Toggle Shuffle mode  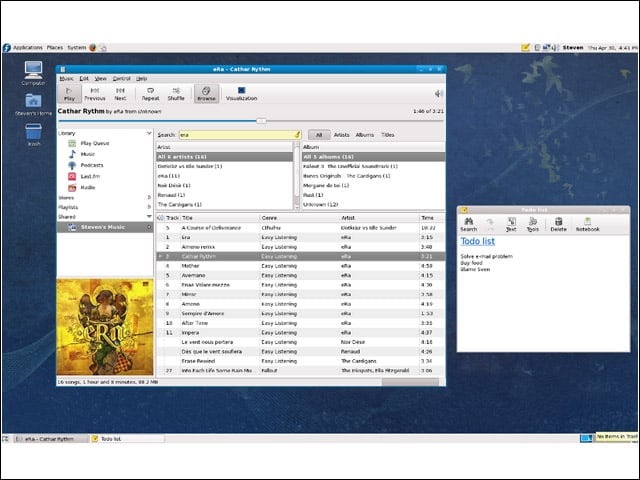[x=176, y=94]
